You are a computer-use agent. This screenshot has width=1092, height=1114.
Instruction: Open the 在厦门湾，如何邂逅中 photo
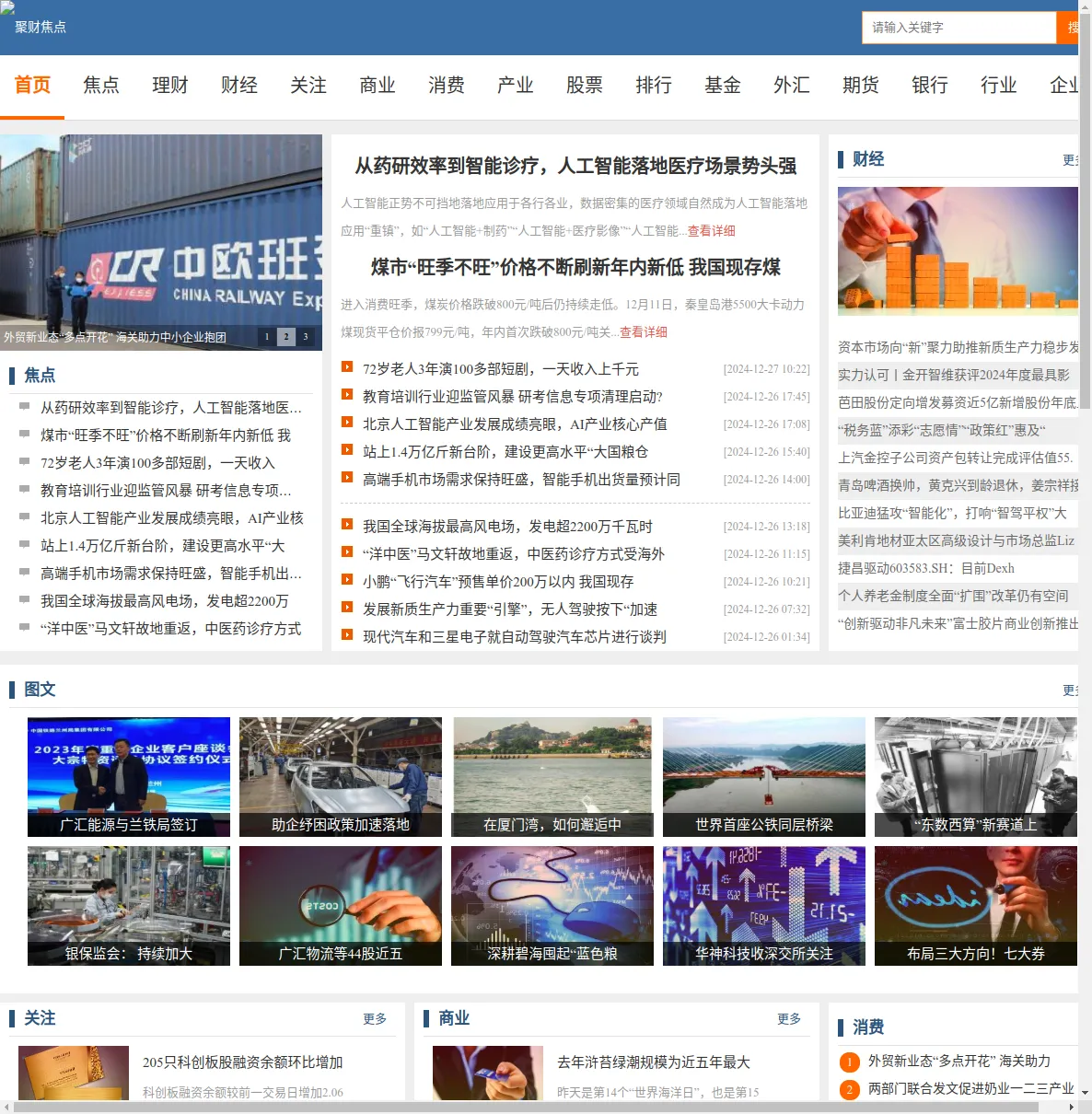(552, 777)
